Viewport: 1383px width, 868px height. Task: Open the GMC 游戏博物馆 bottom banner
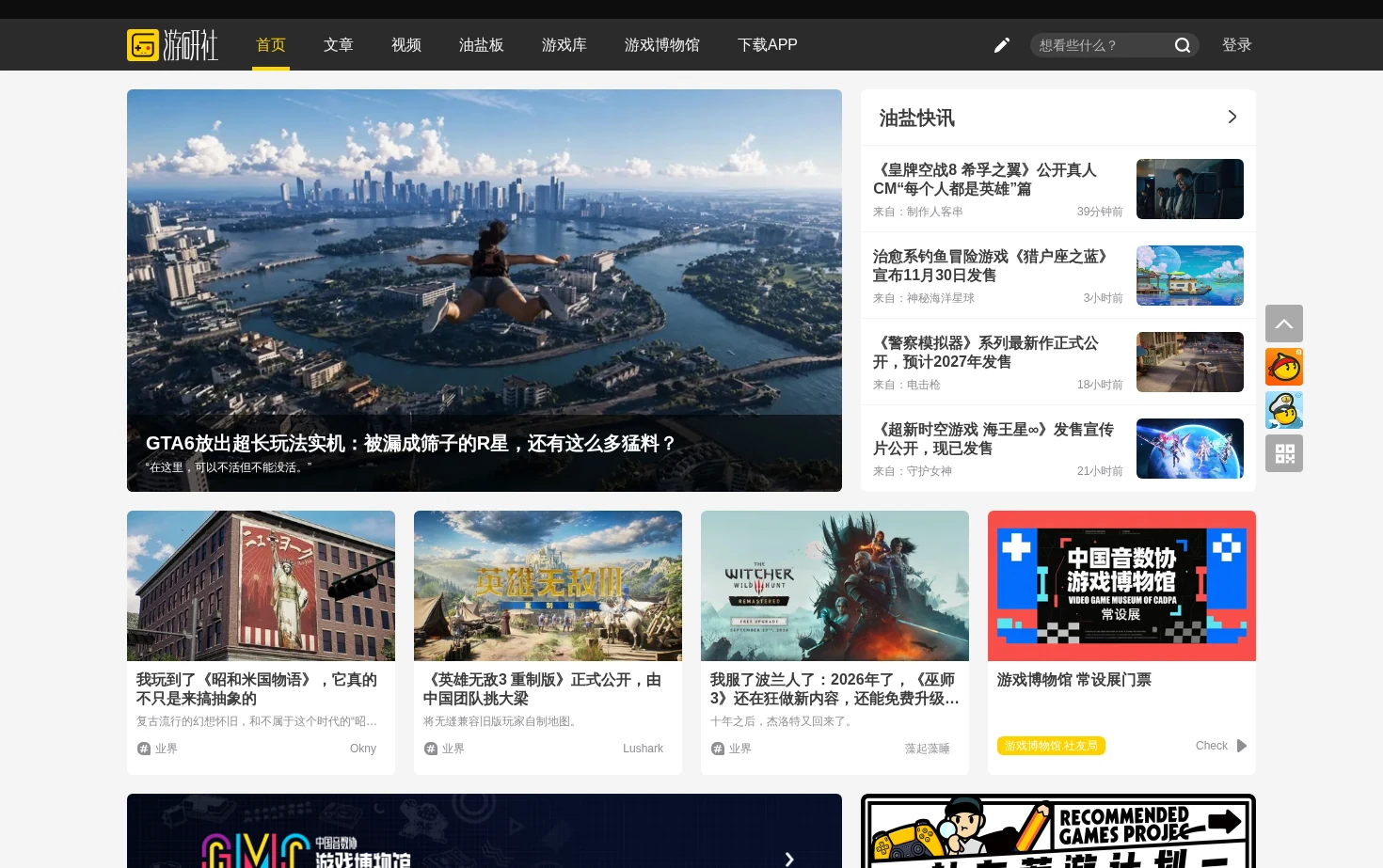pyautogui.click(x=485, y=831)
